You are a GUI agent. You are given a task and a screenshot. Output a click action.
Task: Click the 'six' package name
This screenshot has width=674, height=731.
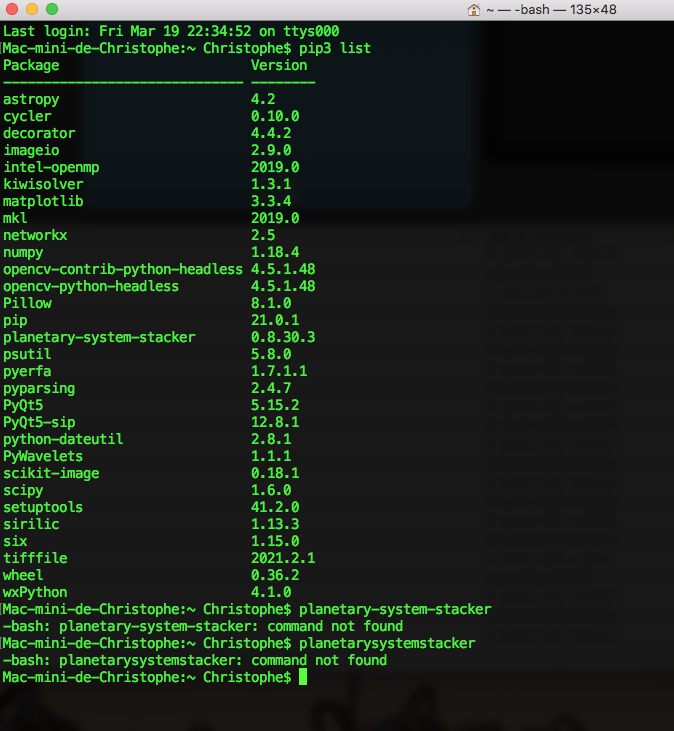click(15, 541)
